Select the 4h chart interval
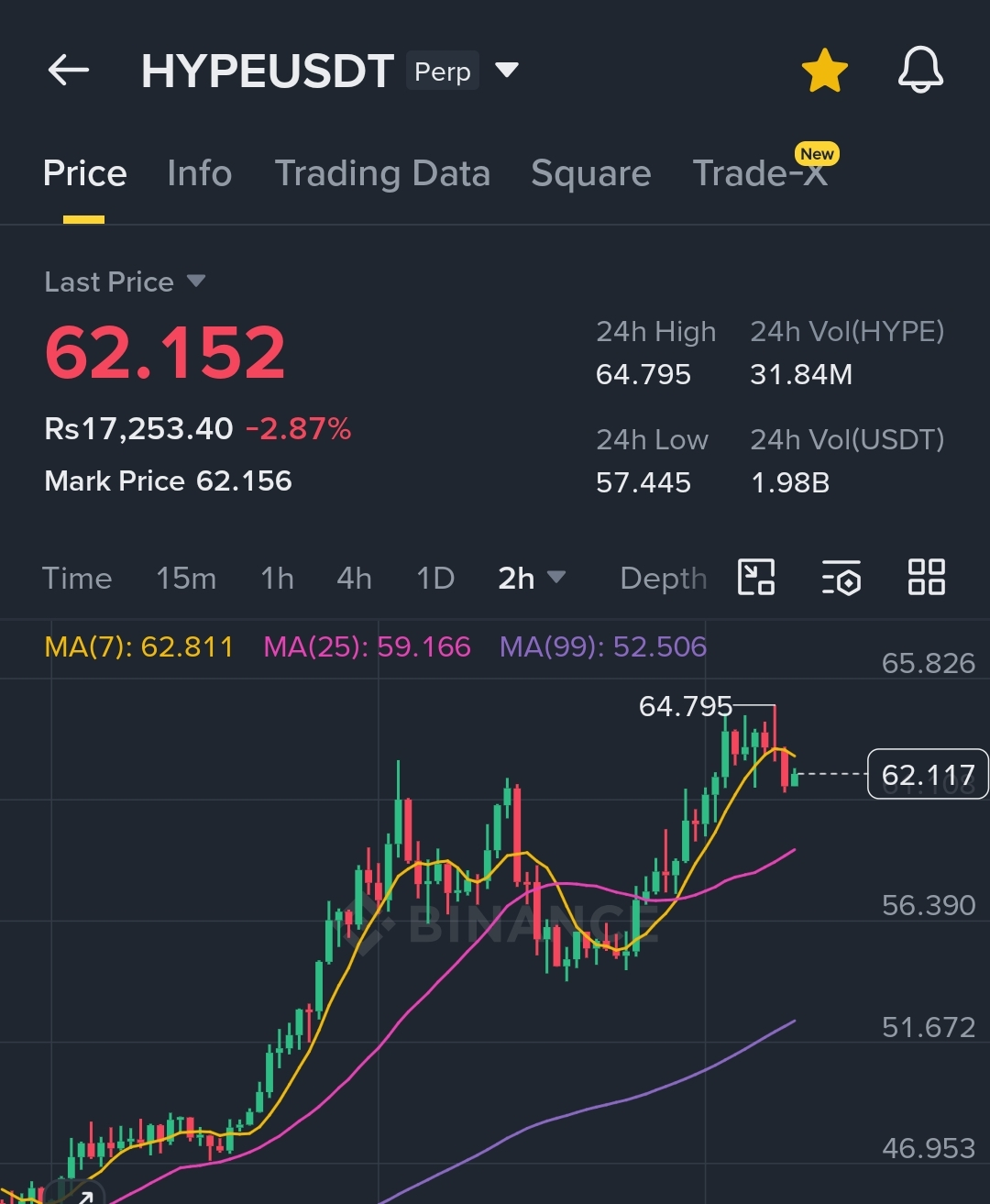The width and height of the screenshot is (990, 1204). click(354, 579)
